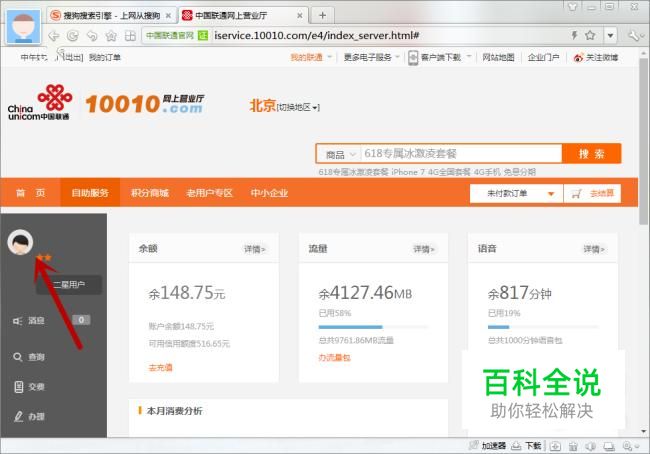Open the 未付款订单 dropdown
This screenshot has height=454, width=650.
(516, 194)
